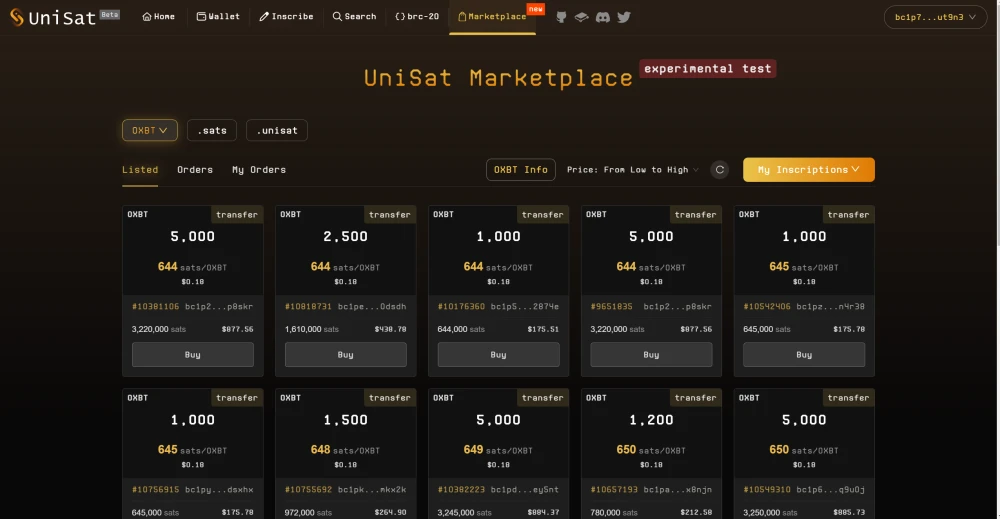Open inscription link #10549310

point(767,490)
